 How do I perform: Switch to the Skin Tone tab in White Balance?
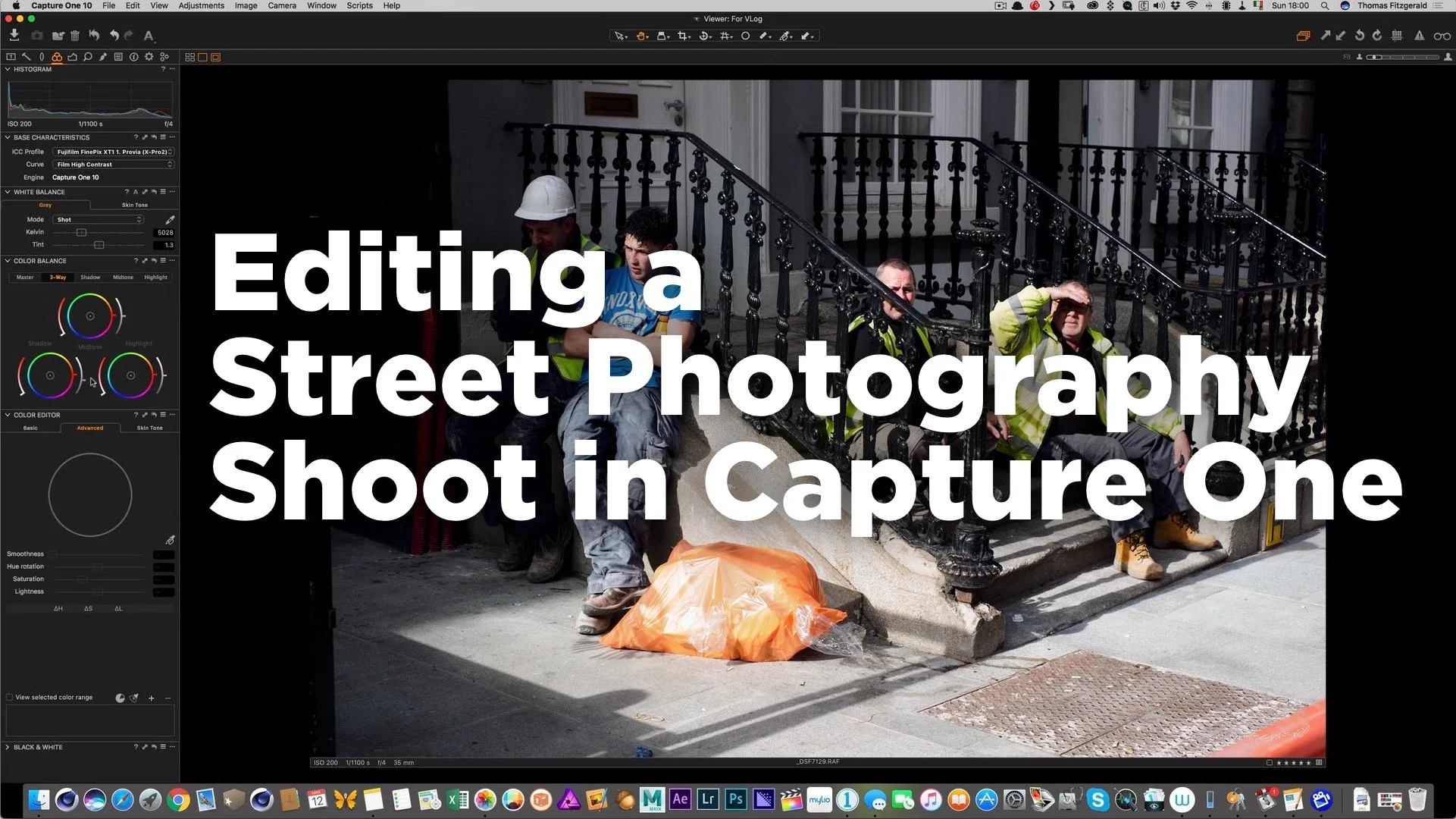pyautogui.click(x=134, y=205)
